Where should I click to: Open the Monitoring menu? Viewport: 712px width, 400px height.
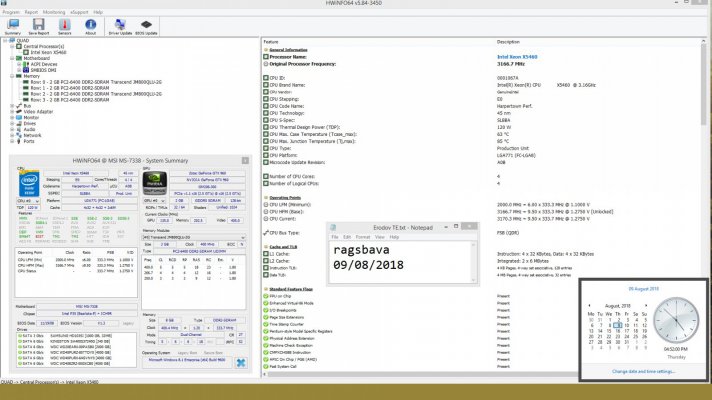click(54, 12)
